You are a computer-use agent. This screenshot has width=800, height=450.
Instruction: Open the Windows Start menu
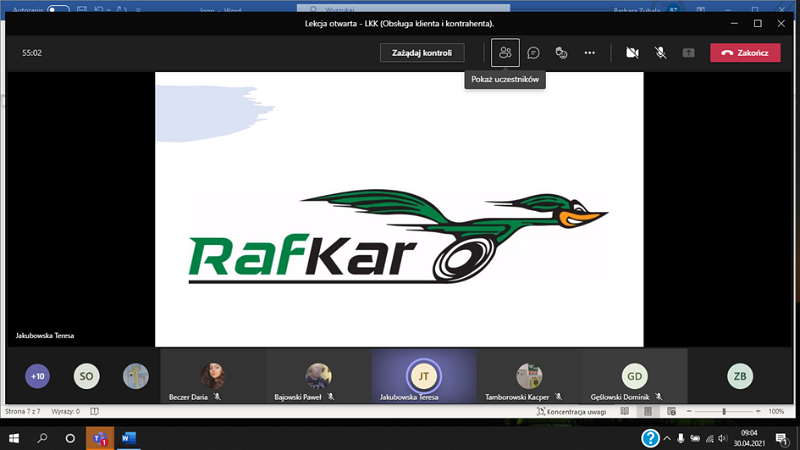click(14, 438)
